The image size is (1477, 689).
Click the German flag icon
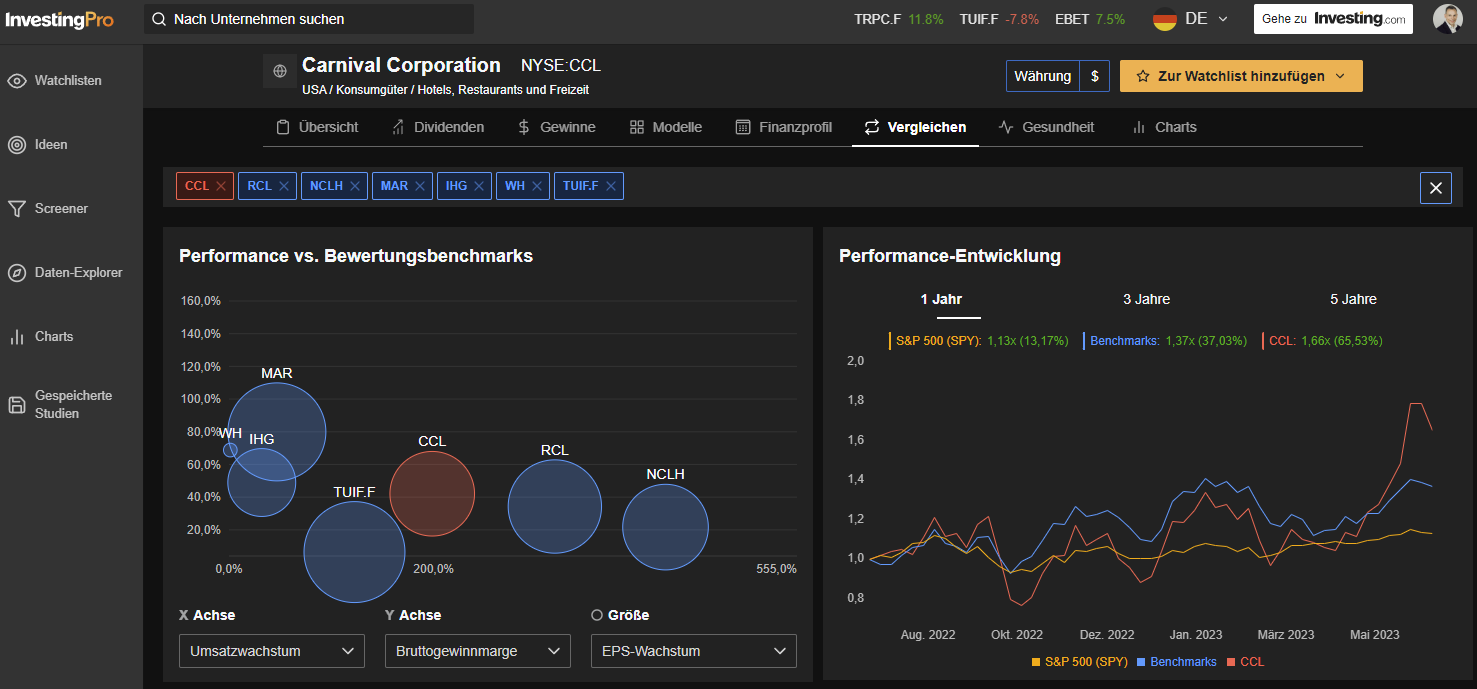coord(1165,19)
